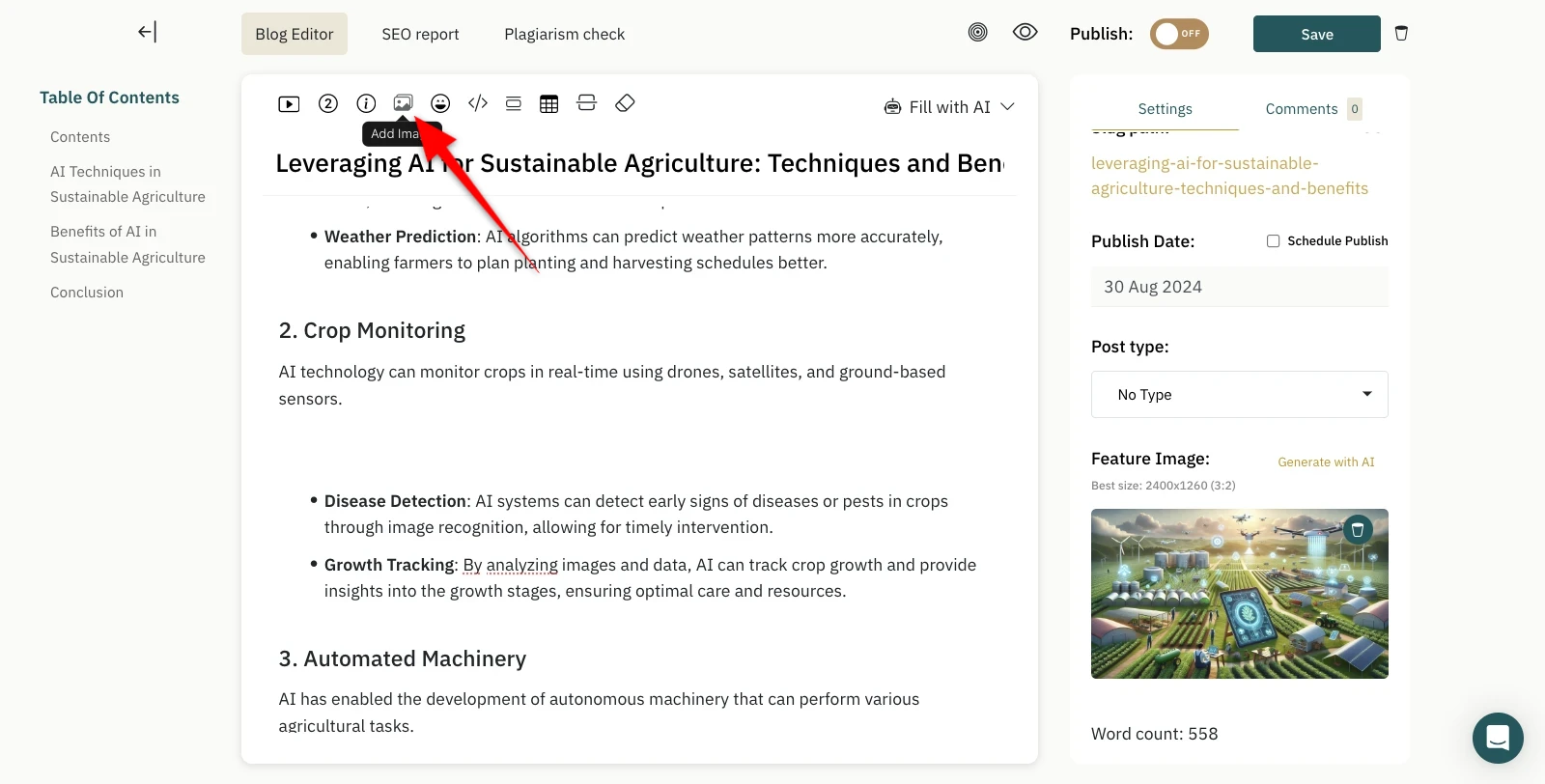Click the Disease Detection bullet text
The height and width of the screenshot is (784, 1545).
[x=636, y=514]
